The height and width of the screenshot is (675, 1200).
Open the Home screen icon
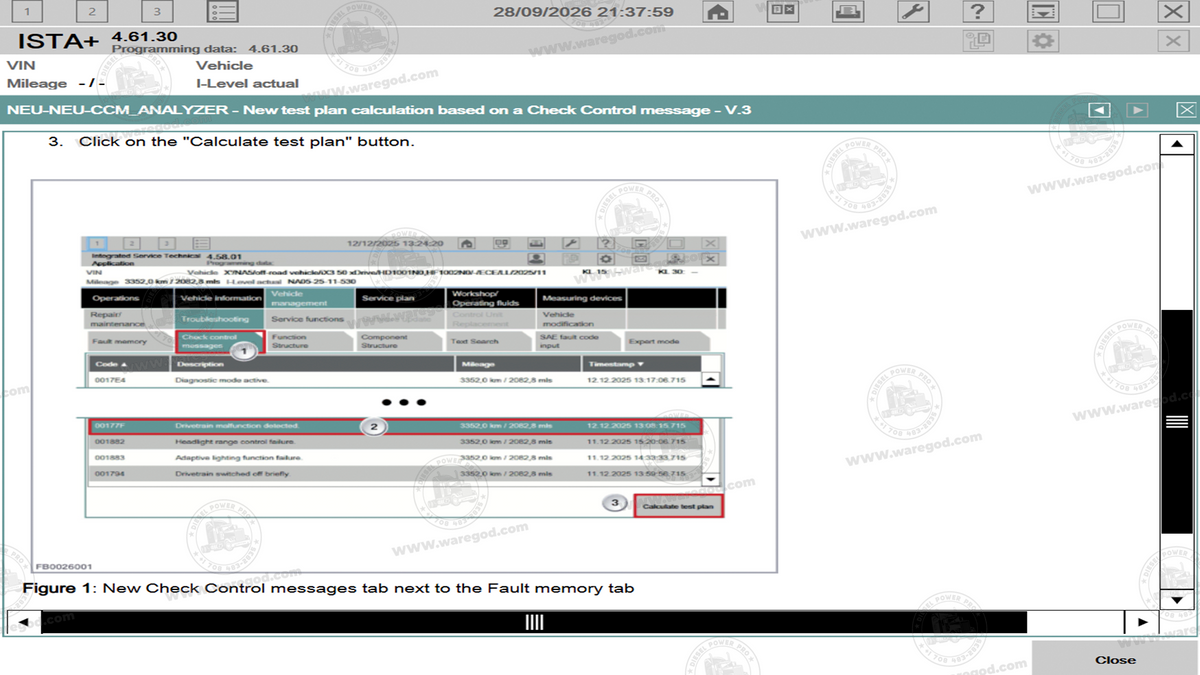717,12
